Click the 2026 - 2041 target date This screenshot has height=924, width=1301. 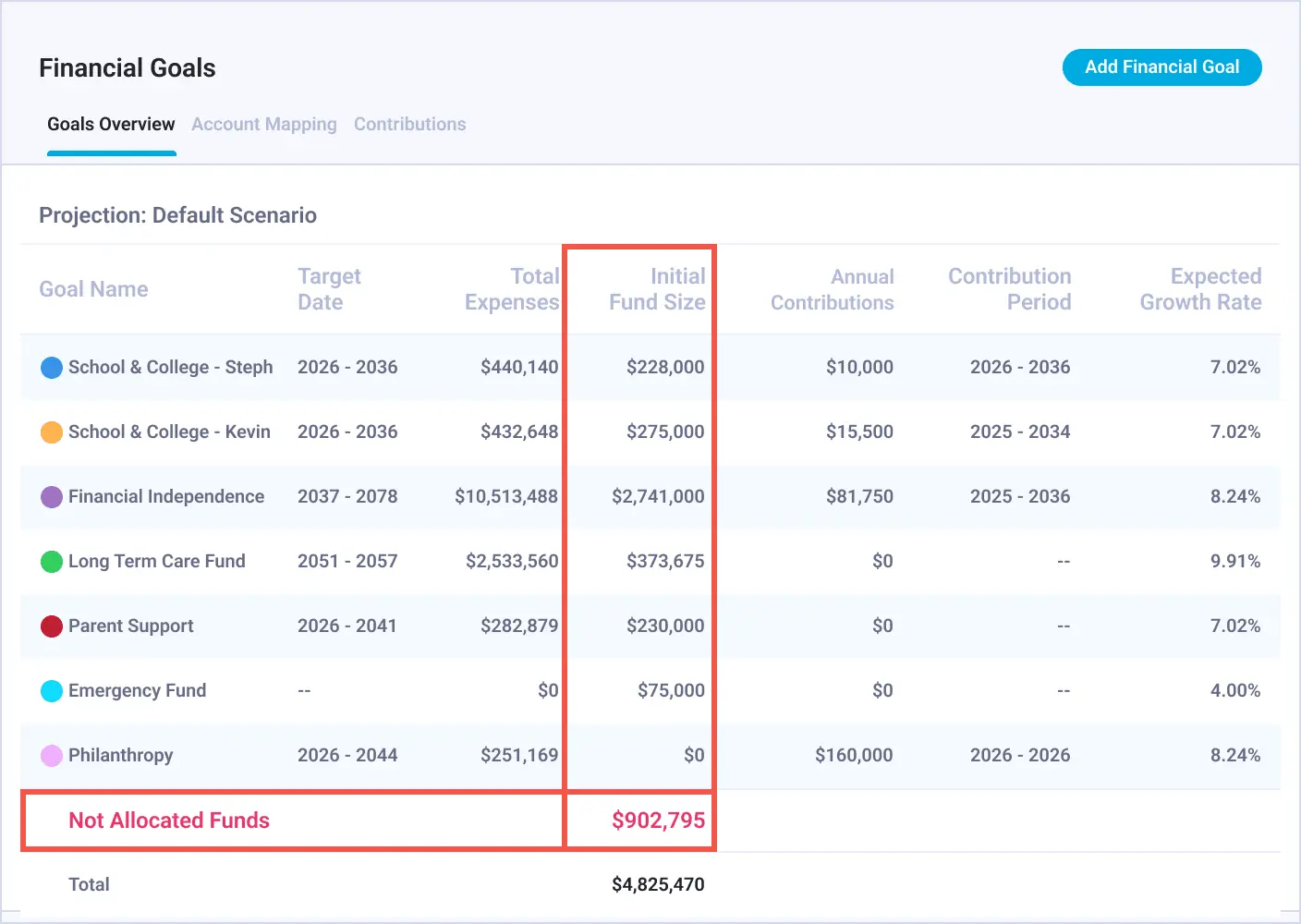(x=347, y=626)
